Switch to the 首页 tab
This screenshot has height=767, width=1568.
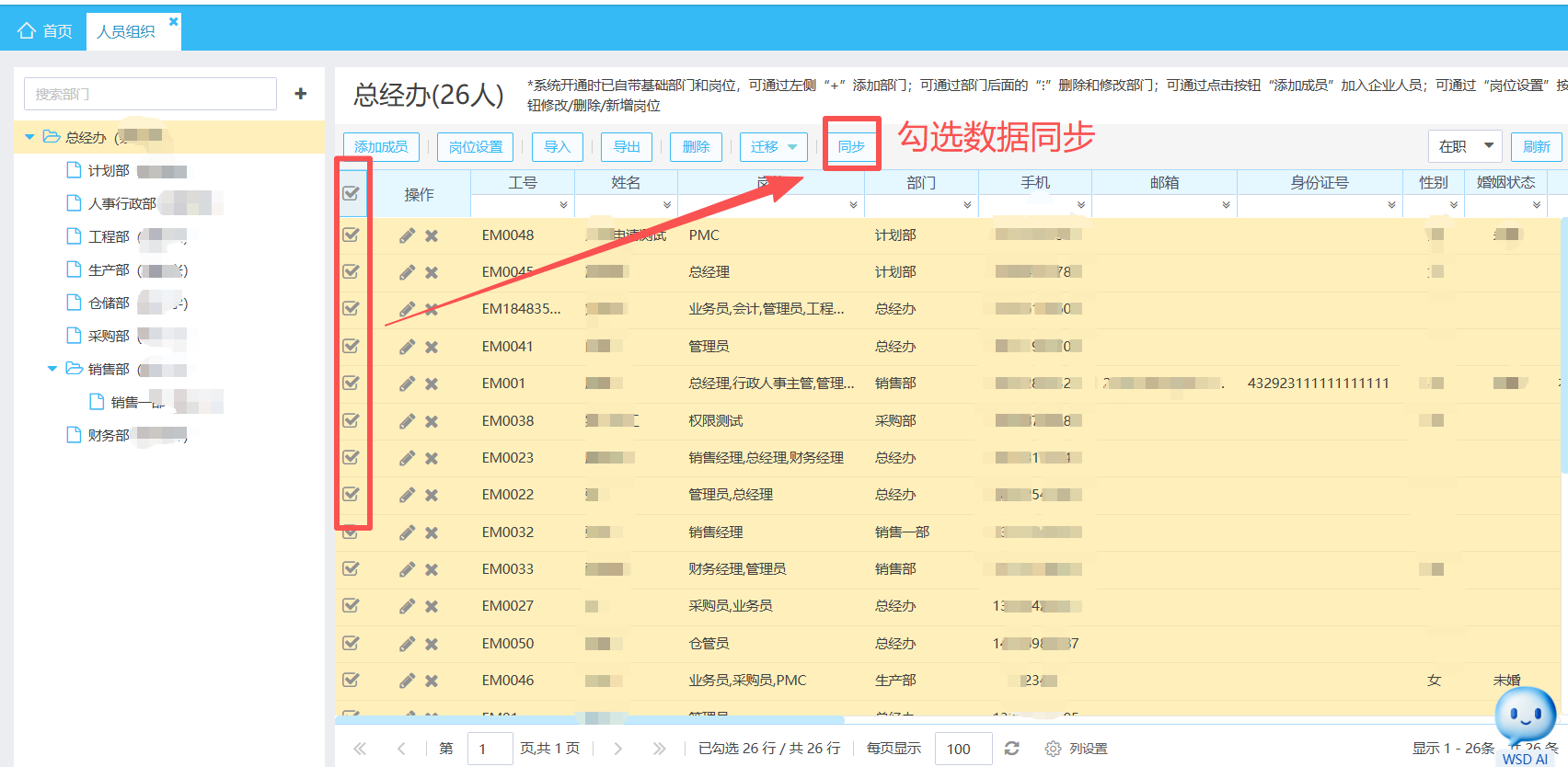coord(45,31)
